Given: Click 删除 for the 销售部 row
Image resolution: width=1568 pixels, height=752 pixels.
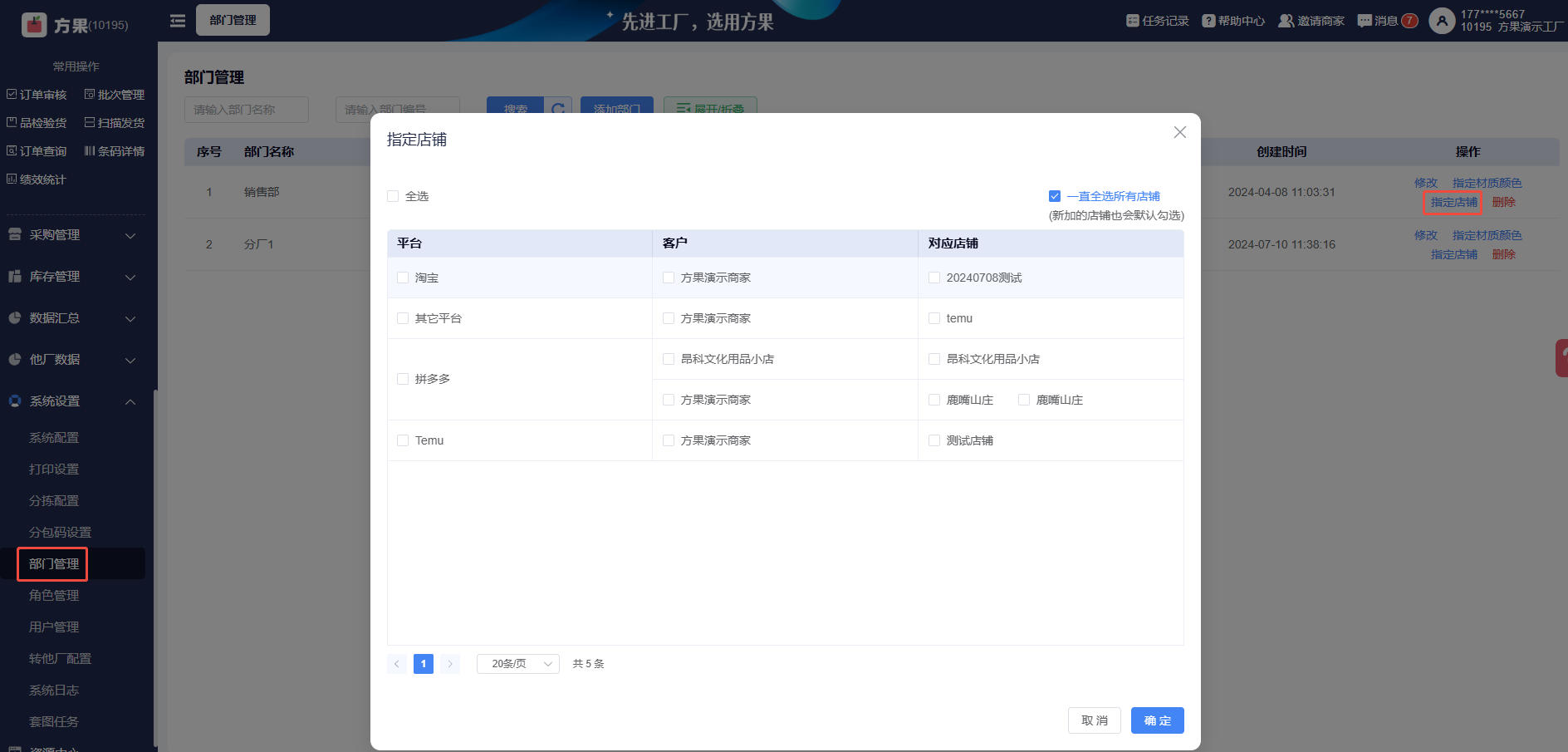Looking at the screenshot, I should [x=1504, y=202].
